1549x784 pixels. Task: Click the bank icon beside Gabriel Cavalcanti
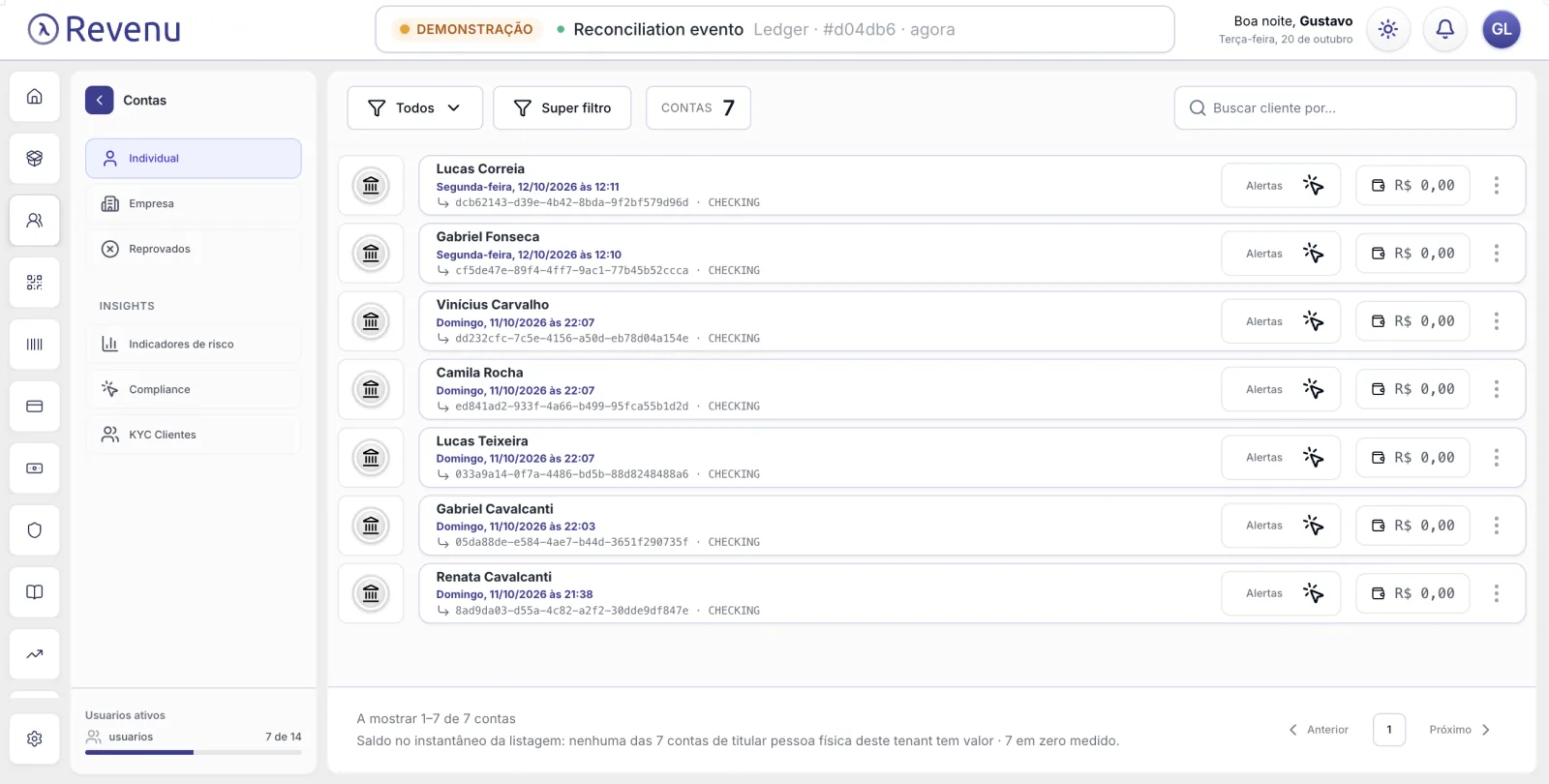(371, 526)
